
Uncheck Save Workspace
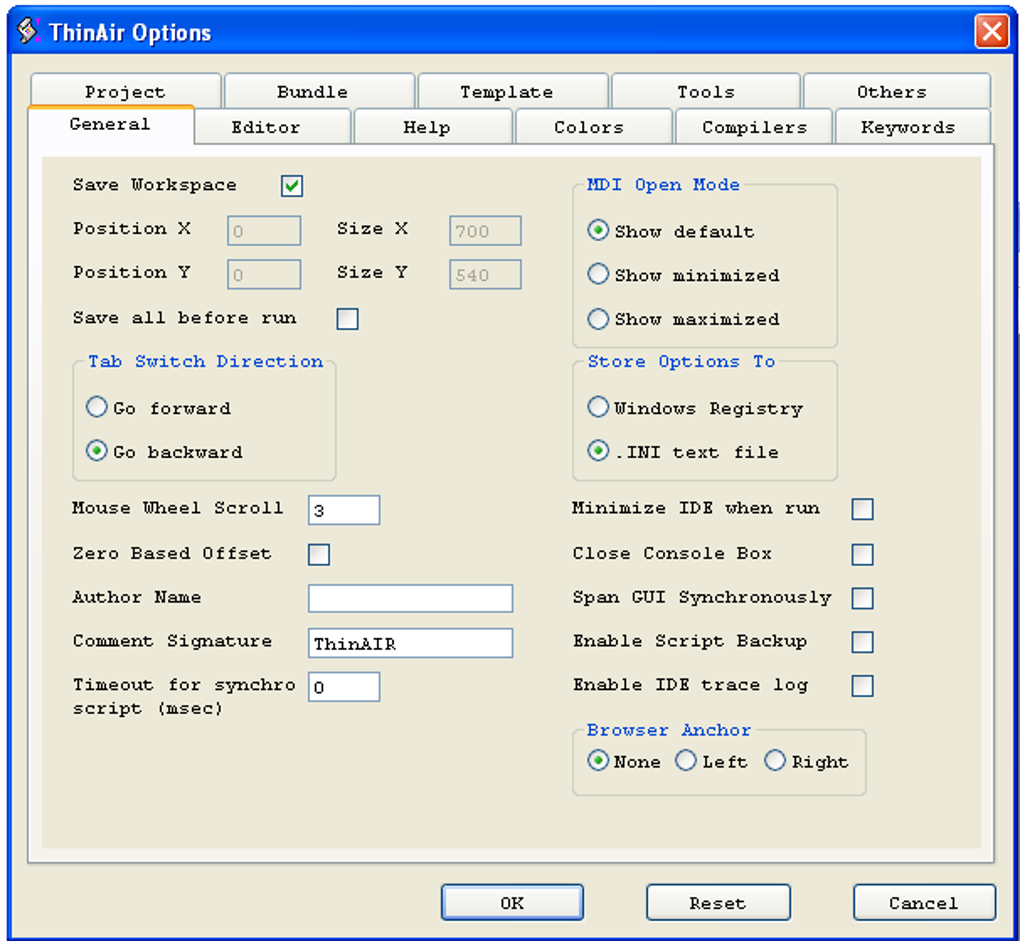(x=291, y=185)
